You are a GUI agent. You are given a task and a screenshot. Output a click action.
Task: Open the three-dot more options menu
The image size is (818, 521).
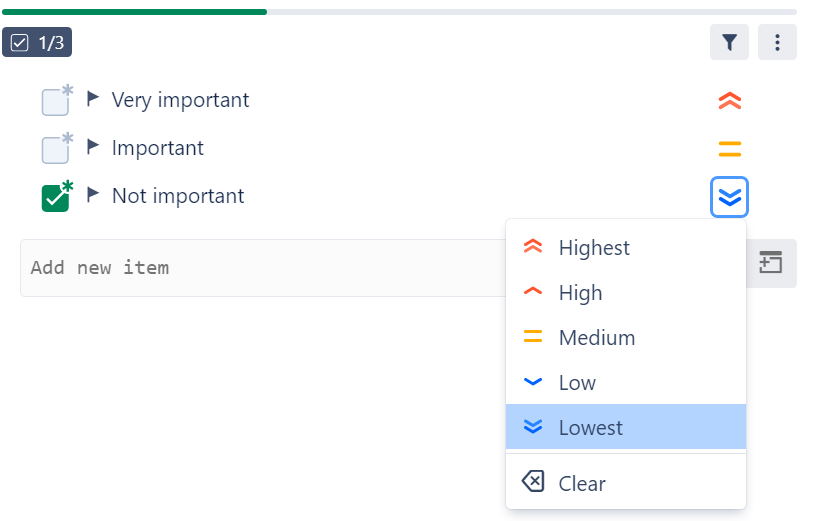pos(777,42)
